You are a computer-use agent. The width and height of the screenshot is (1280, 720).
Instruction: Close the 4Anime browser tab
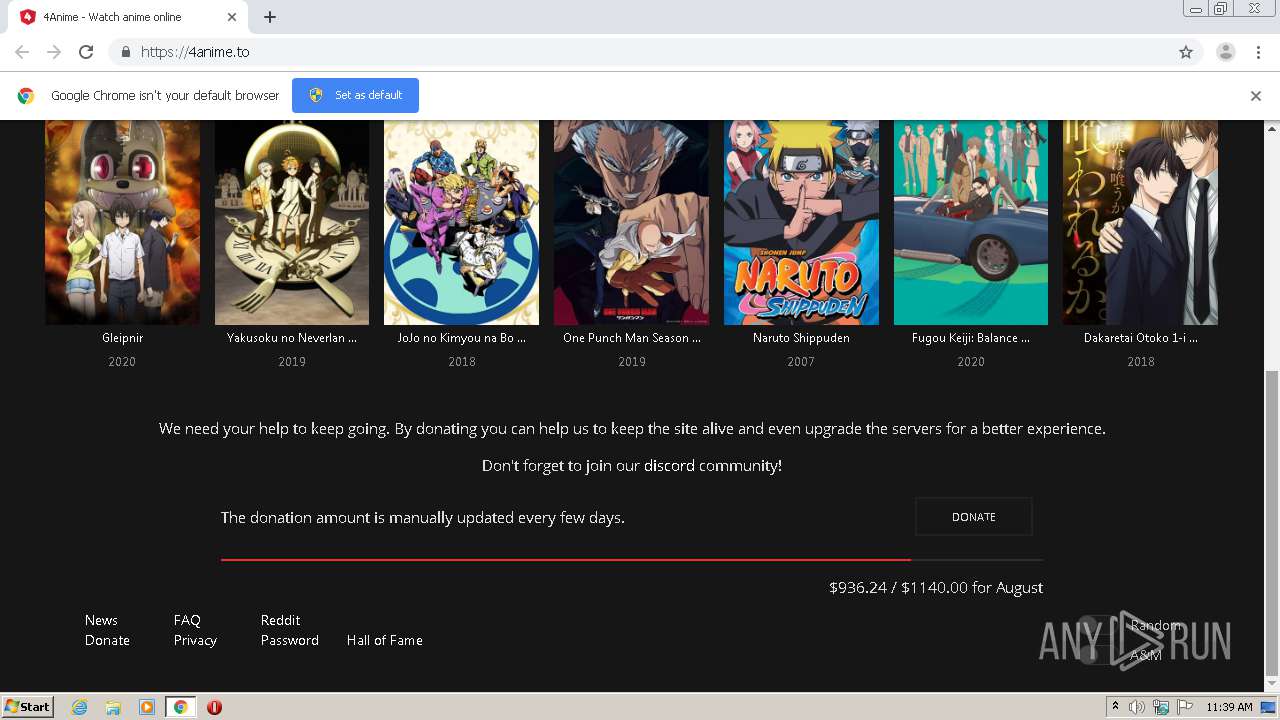tap(232, 17)
